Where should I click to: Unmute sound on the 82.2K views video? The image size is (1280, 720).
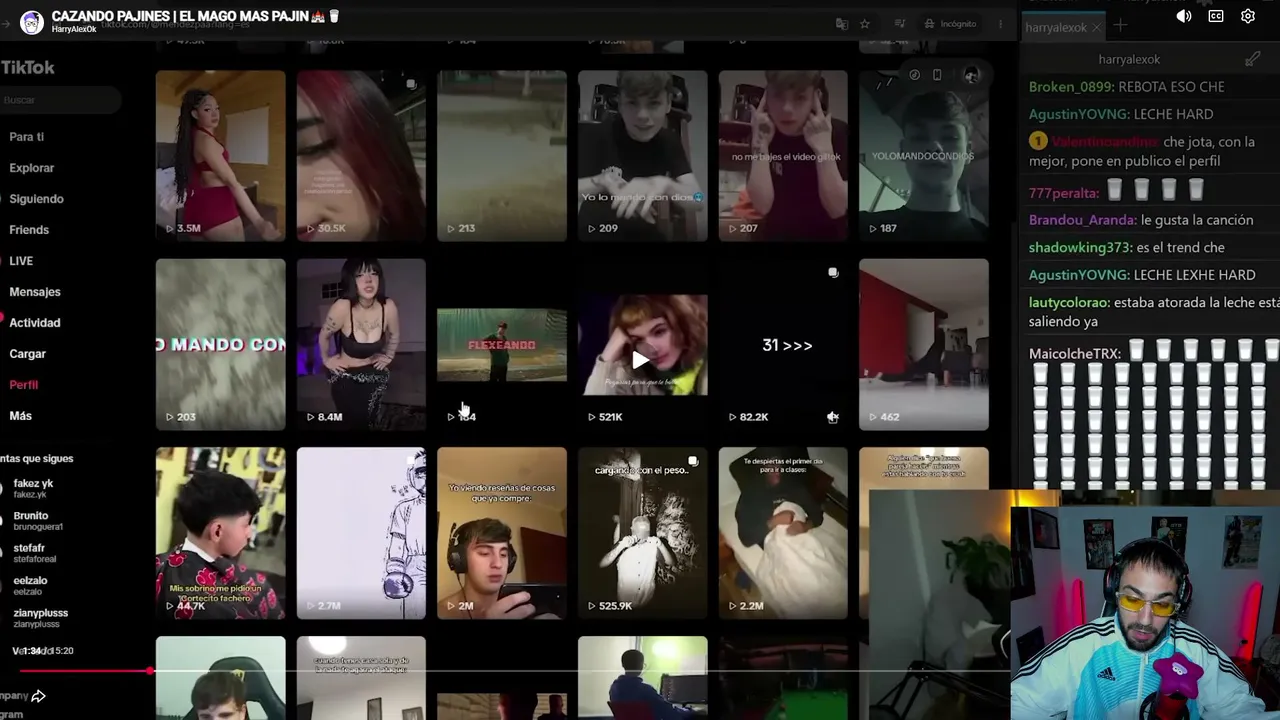coord(832,417)
